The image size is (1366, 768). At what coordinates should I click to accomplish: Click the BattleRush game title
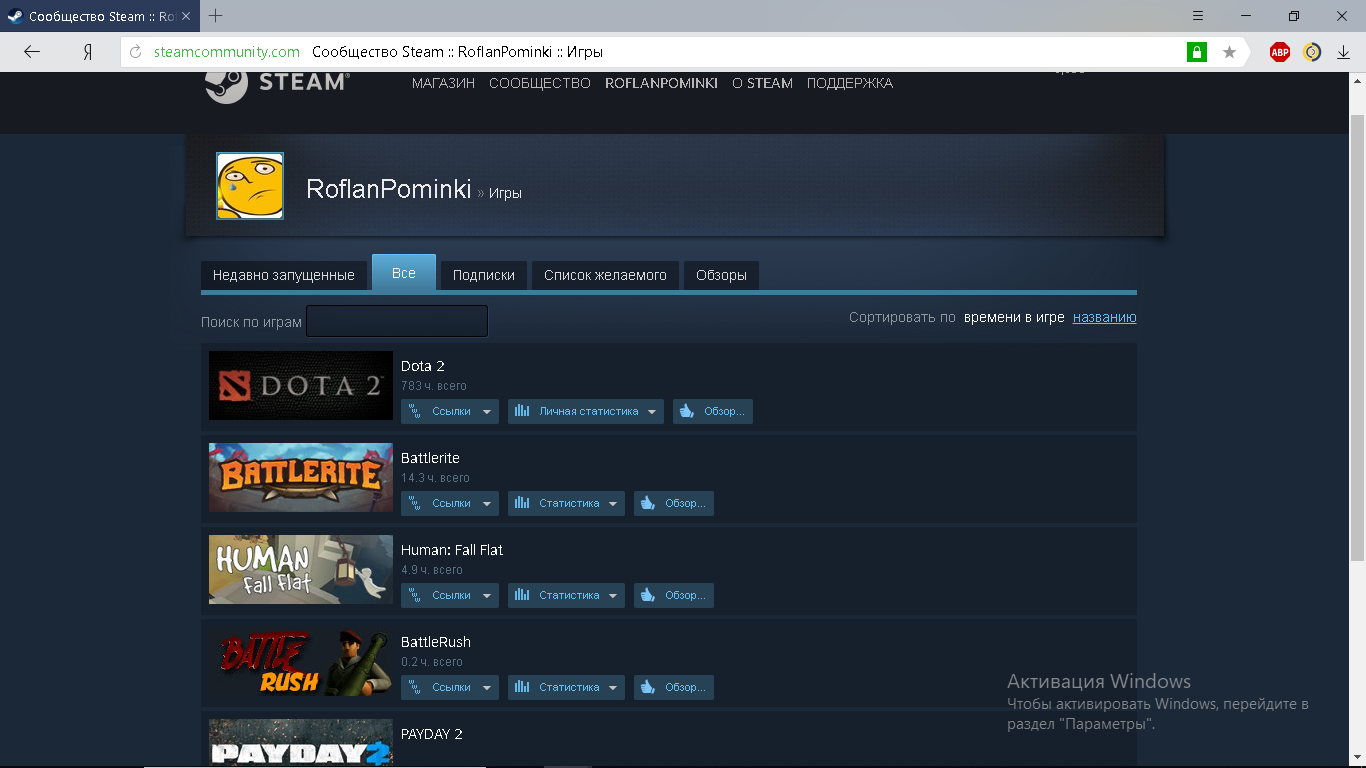(x=436, y=642)
